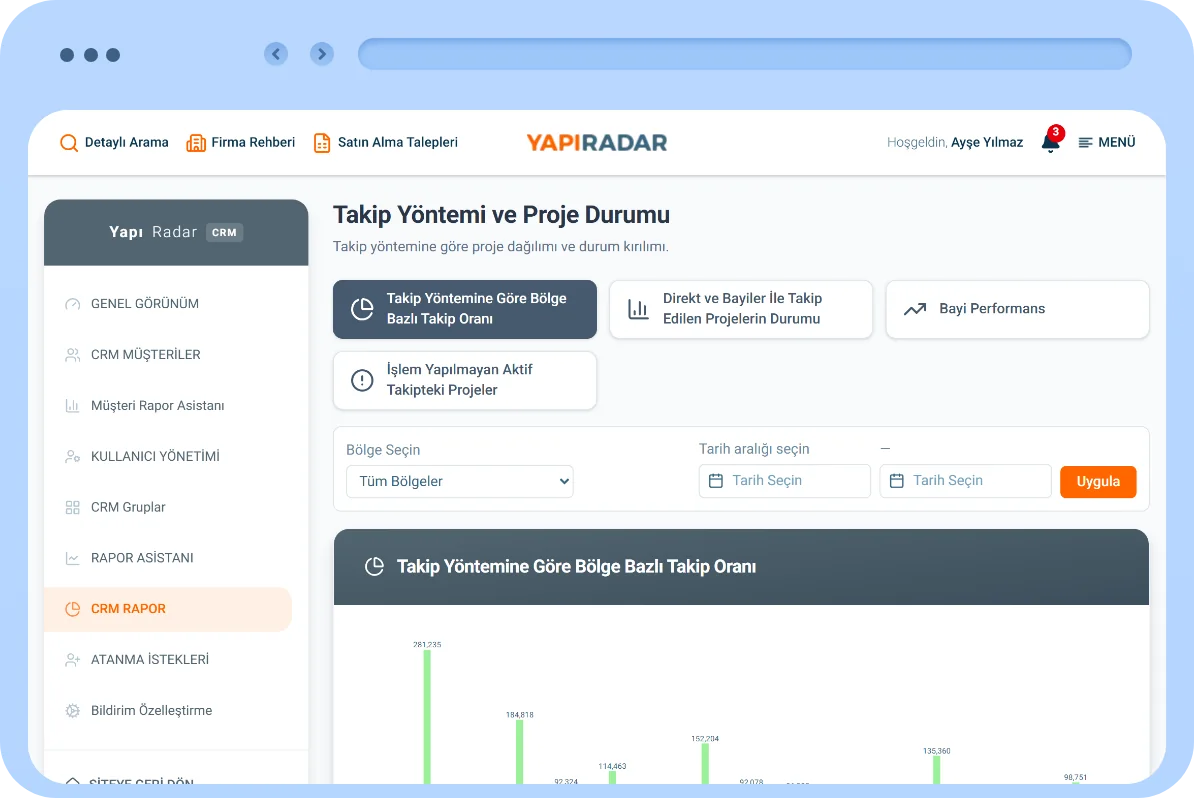1194x798 pixels.
Task: Open the MENÜ button
Action: 1106,142
